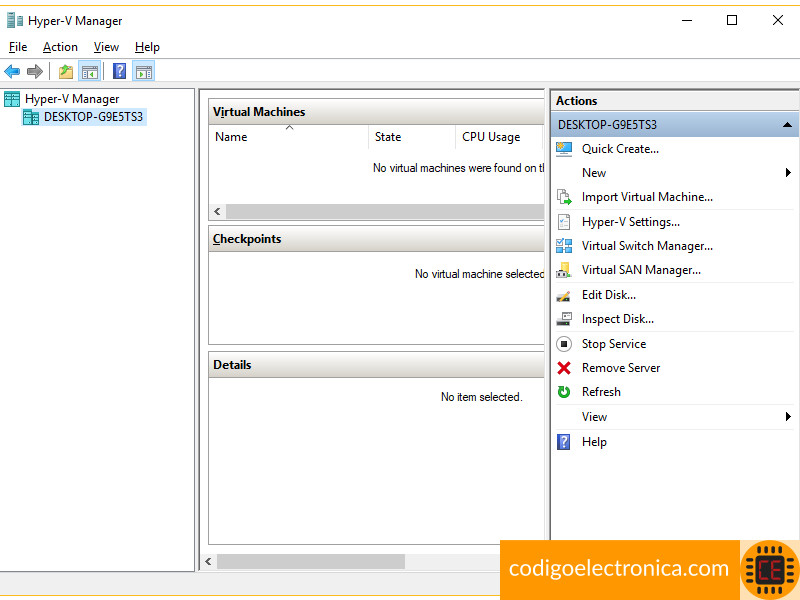Choose Import Virtual Machine... action
The width and height of the screenshot is (800, 600).
click(x=647, y=197)
